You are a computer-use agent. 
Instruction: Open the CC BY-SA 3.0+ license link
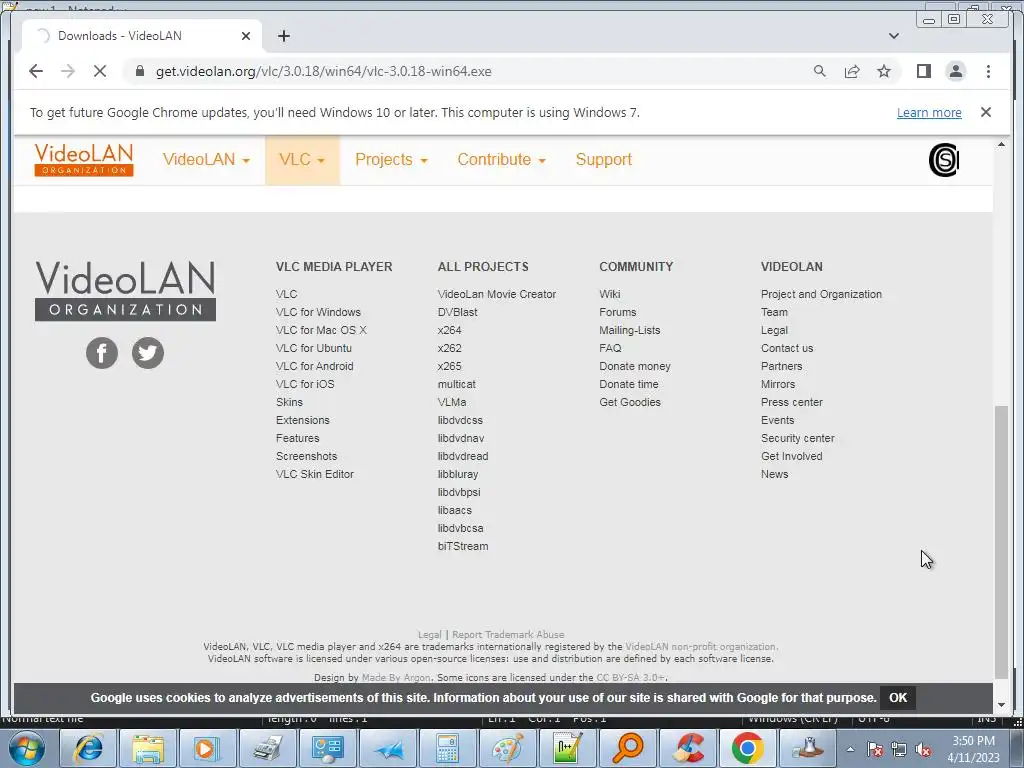point(630,678)
